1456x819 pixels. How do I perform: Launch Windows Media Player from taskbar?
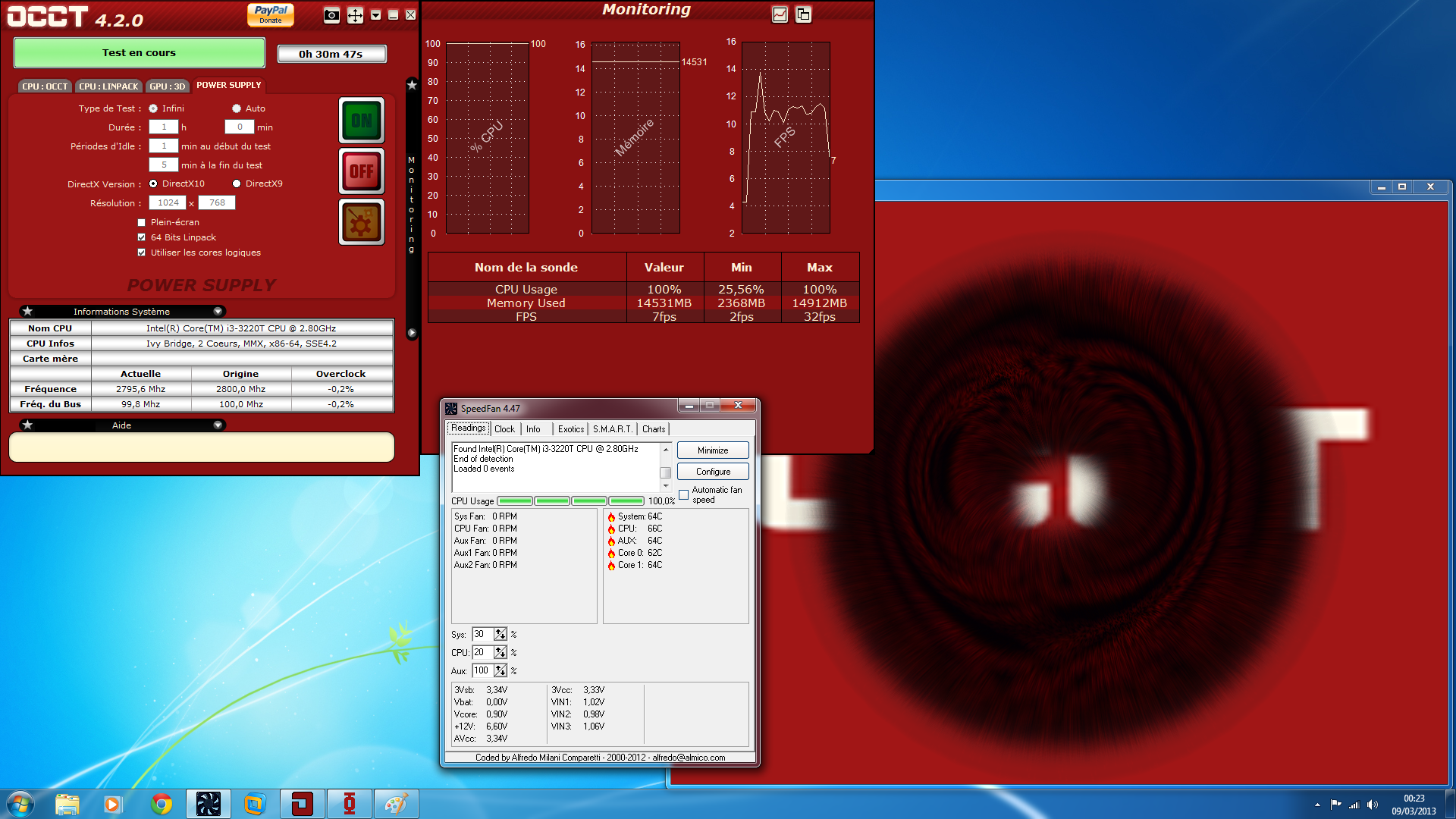(113, 804)
